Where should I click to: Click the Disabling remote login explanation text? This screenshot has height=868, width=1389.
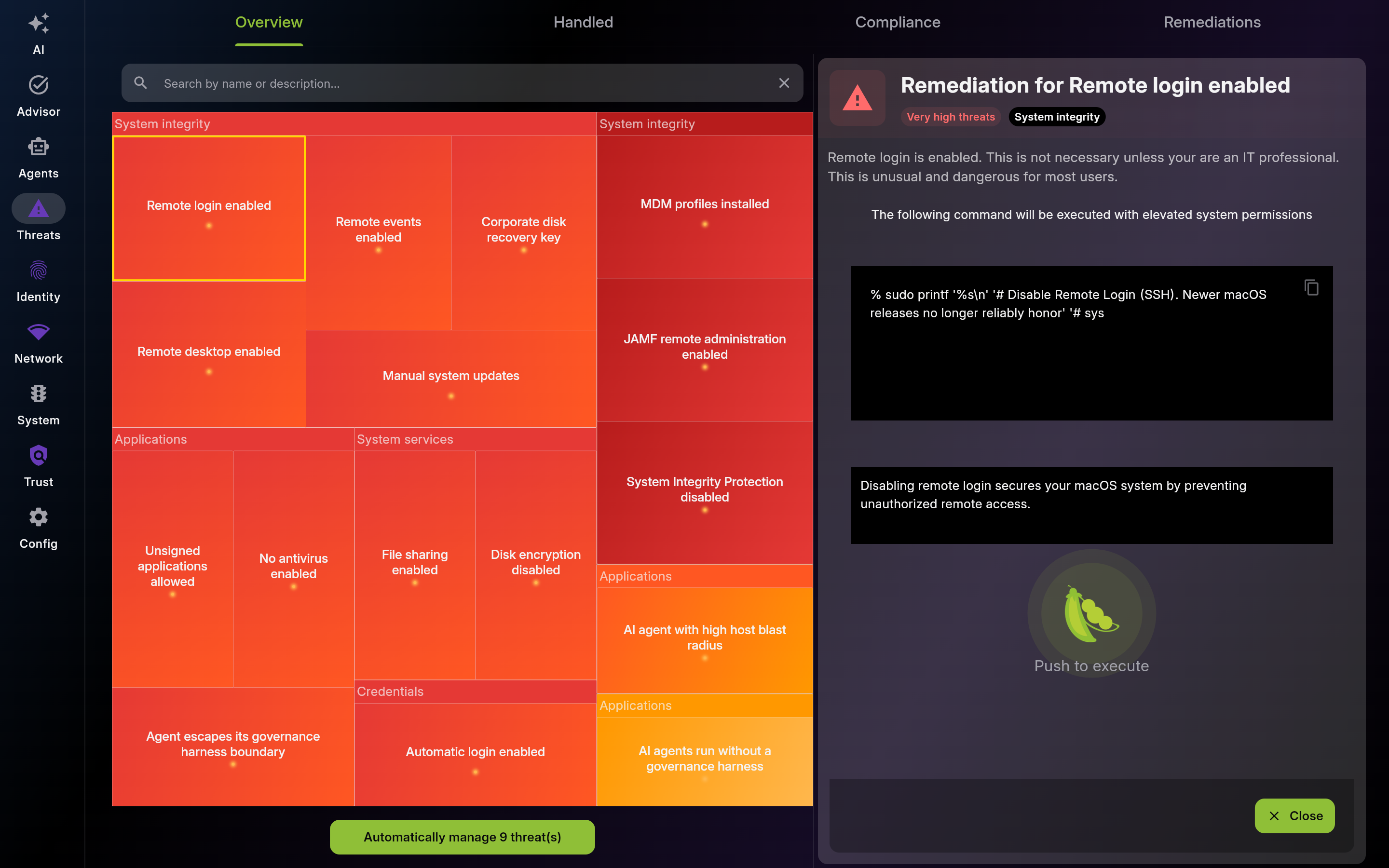(1053, 495)
